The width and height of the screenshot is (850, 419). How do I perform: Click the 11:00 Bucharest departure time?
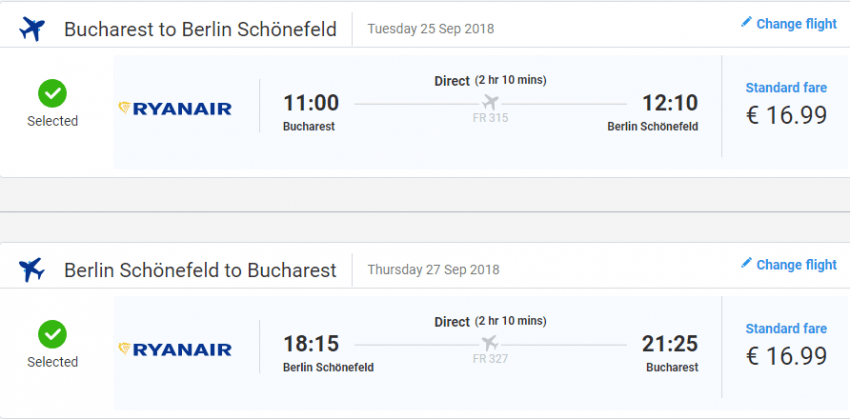311,103
